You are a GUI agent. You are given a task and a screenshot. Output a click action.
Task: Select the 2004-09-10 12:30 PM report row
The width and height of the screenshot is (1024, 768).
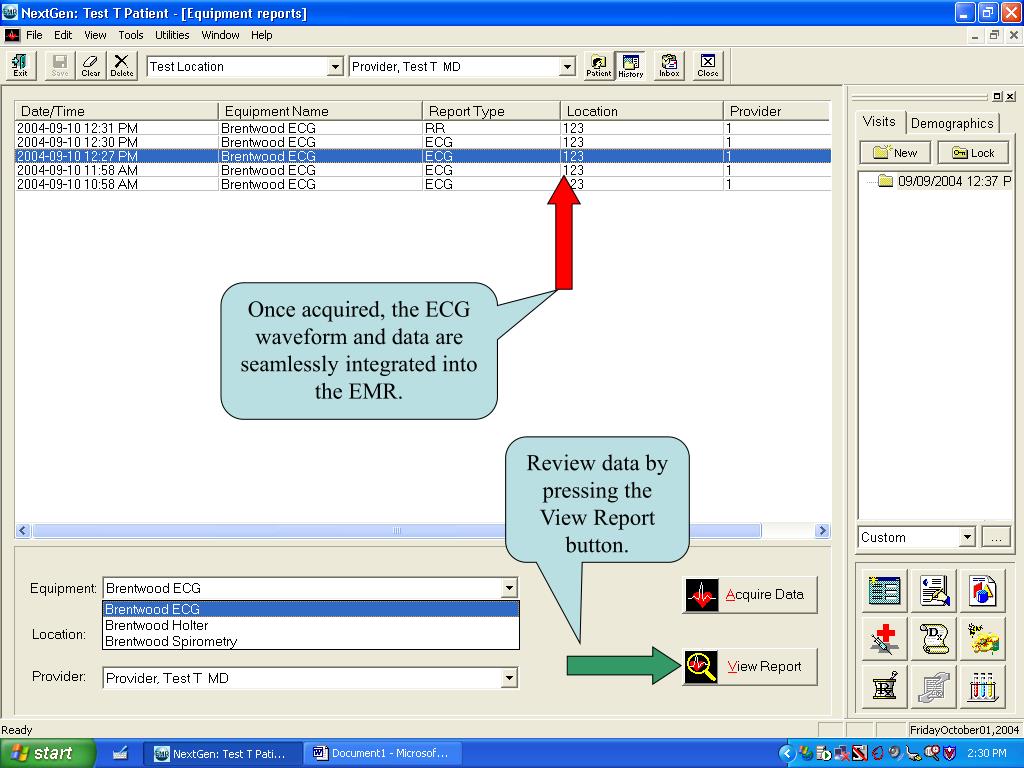click(423, 142)
